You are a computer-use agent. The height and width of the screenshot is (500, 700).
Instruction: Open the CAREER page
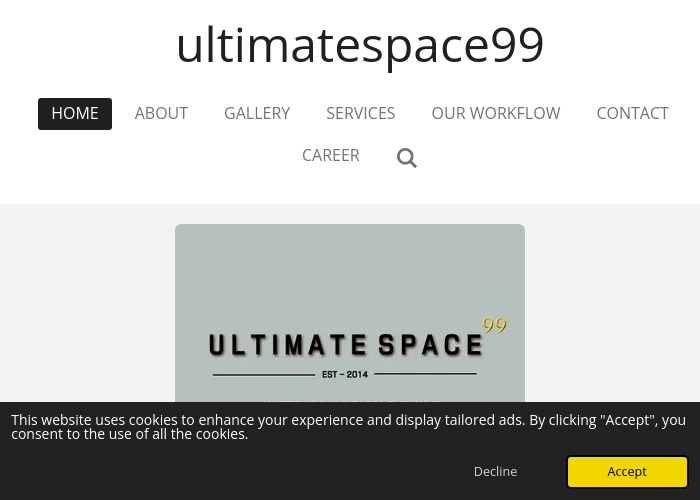(x=331, y=156)
